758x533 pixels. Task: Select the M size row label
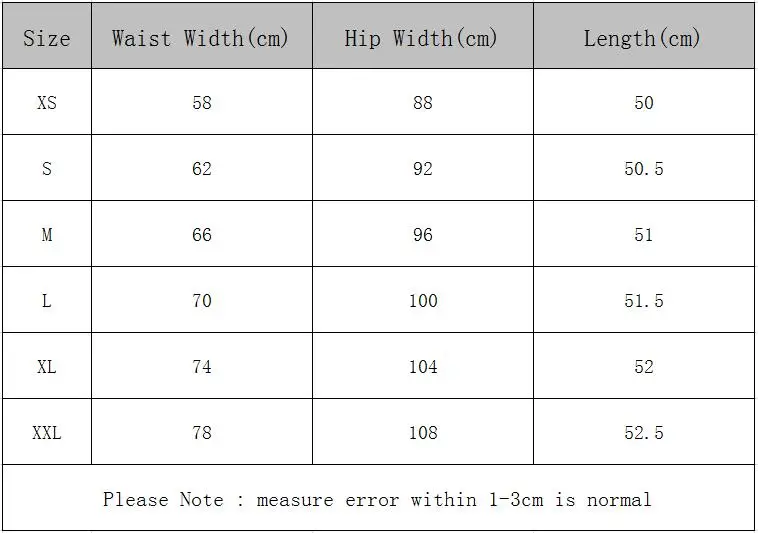pos(47,235)
